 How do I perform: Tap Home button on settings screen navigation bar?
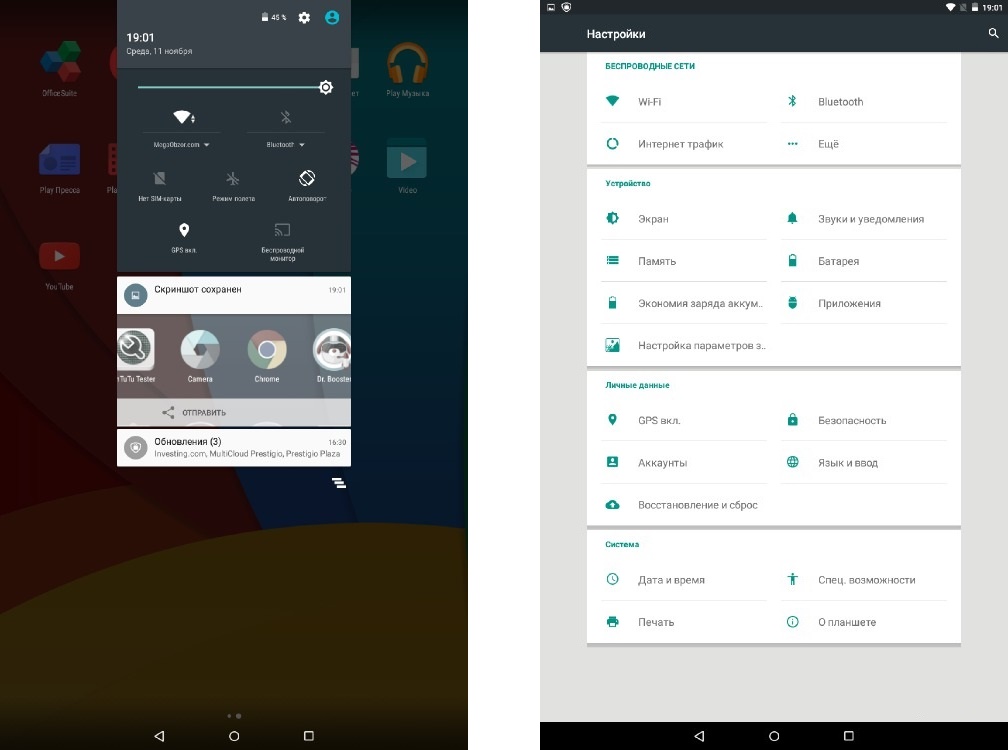coord(774,736)
